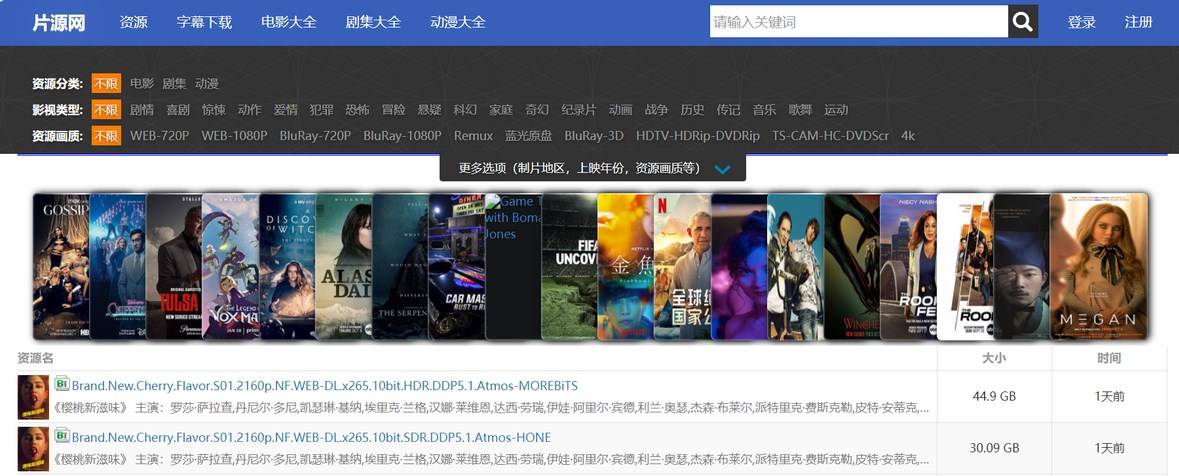This screenshot has height=476, width=1179.
Task: Filter category by 剧集
Action: pos(174,83)
